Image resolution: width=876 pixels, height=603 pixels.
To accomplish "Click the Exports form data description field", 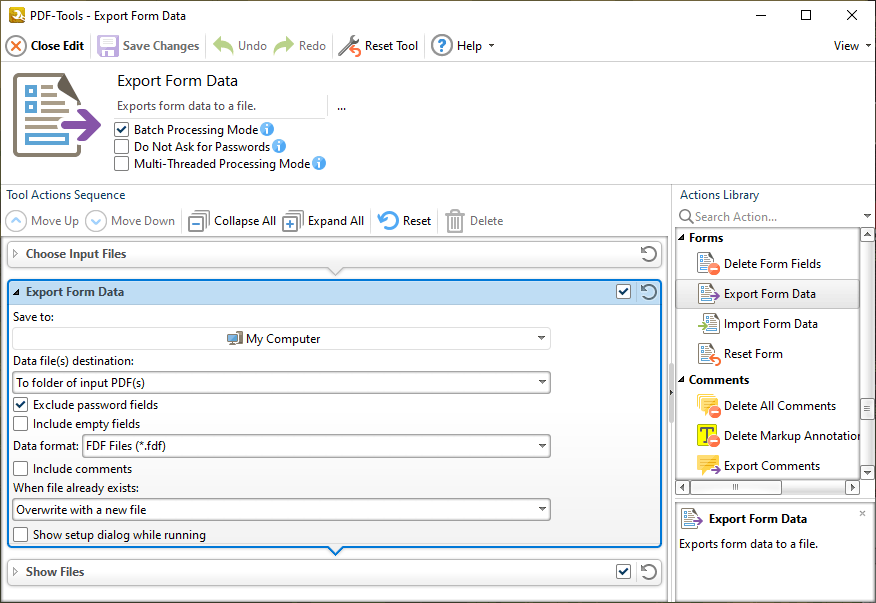I will click(x=221, y=106).
